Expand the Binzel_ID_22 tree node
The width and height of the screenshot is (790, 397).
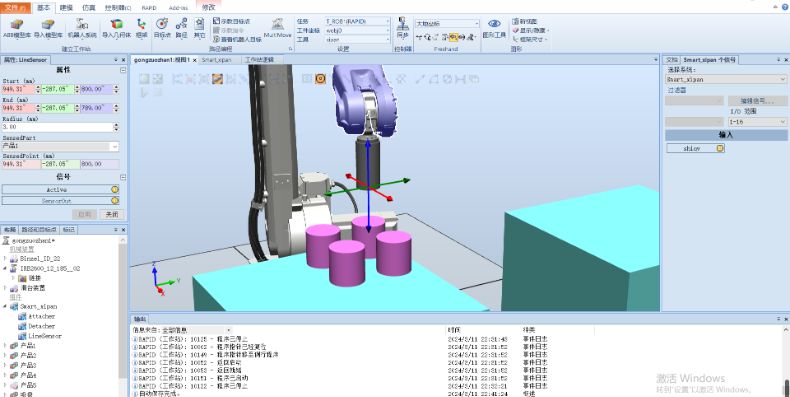6,258
